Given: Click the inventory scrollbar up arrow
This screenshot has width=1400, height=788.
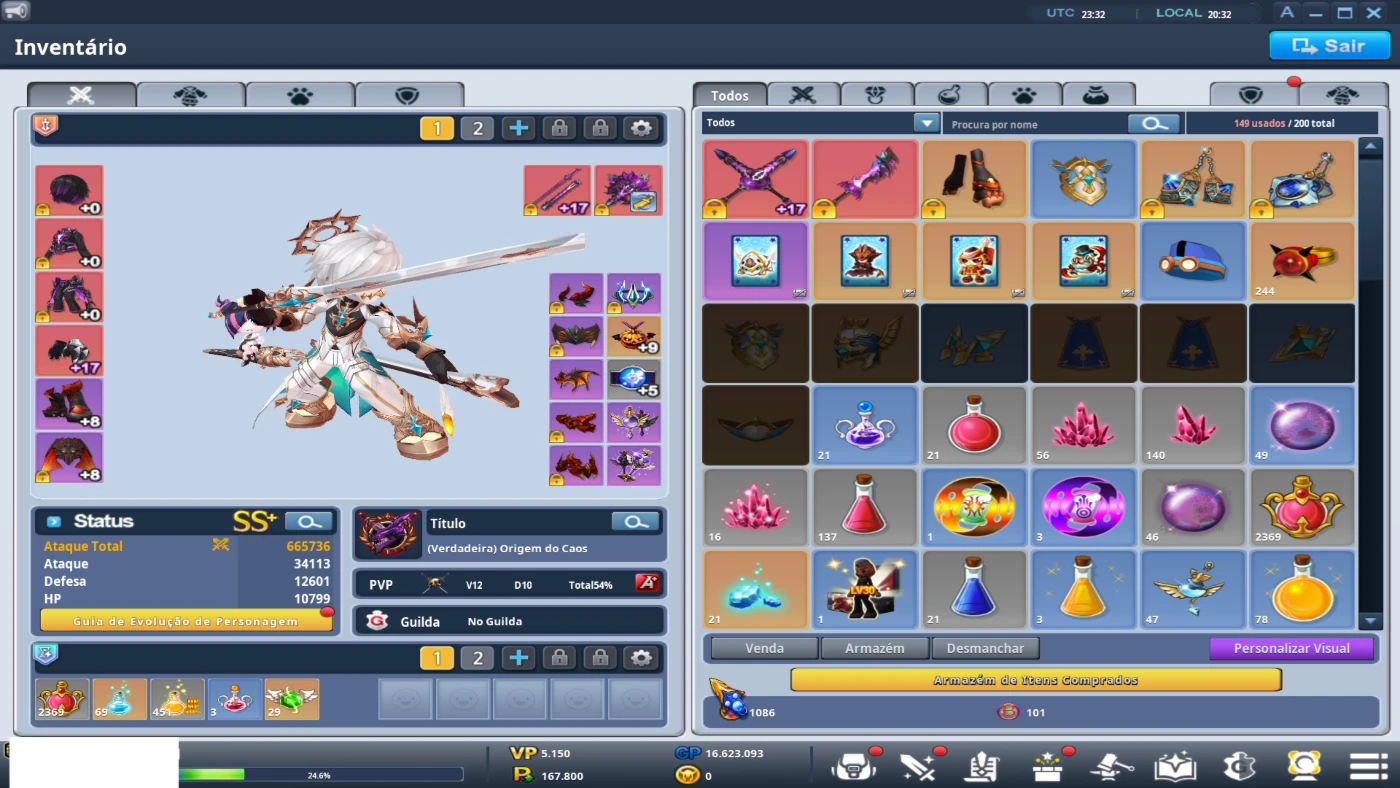Looking at the screenshot, I should pos(1371,147).
